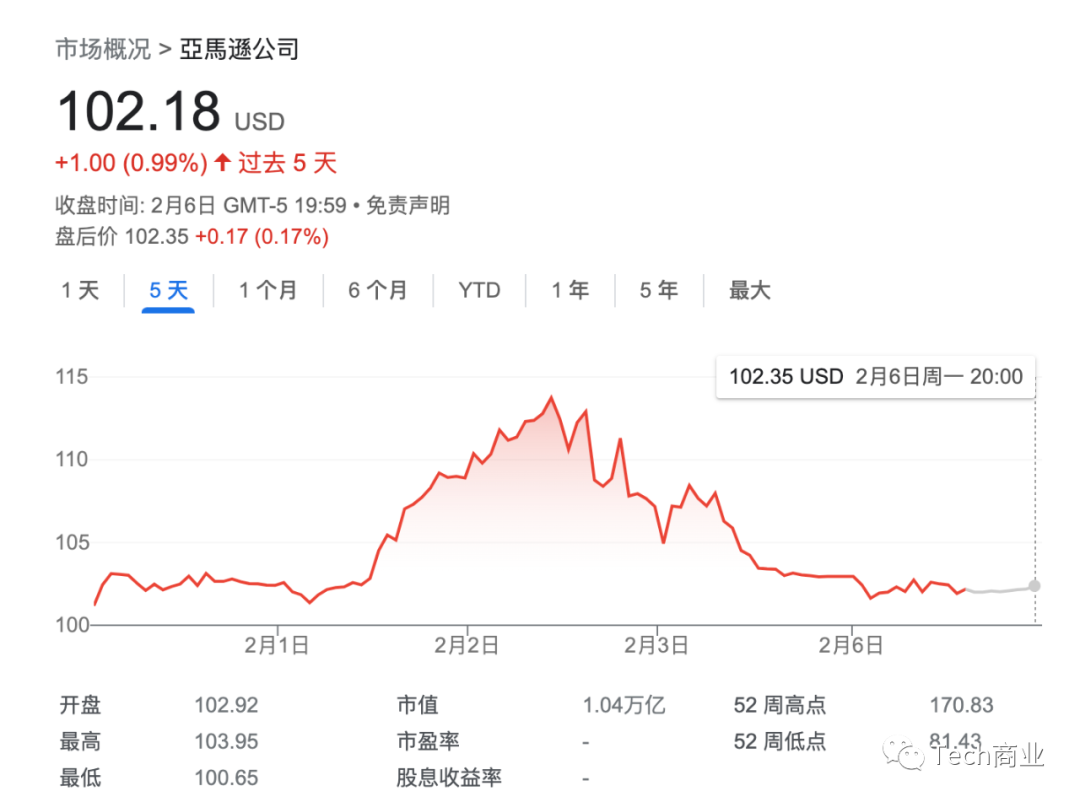Viewport: 1080px width, 802px height.
Task: Switch chart to the 6 个月 range
Action: click(x=377, y=291)
